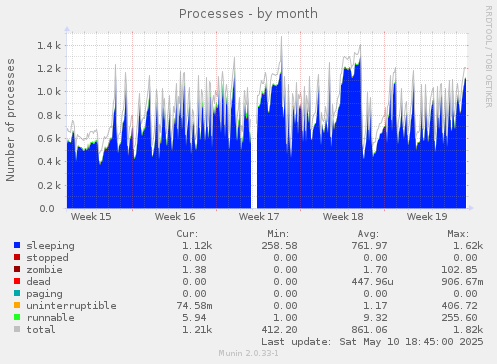Click dead maximum value '906.67m'

(462, 282)
